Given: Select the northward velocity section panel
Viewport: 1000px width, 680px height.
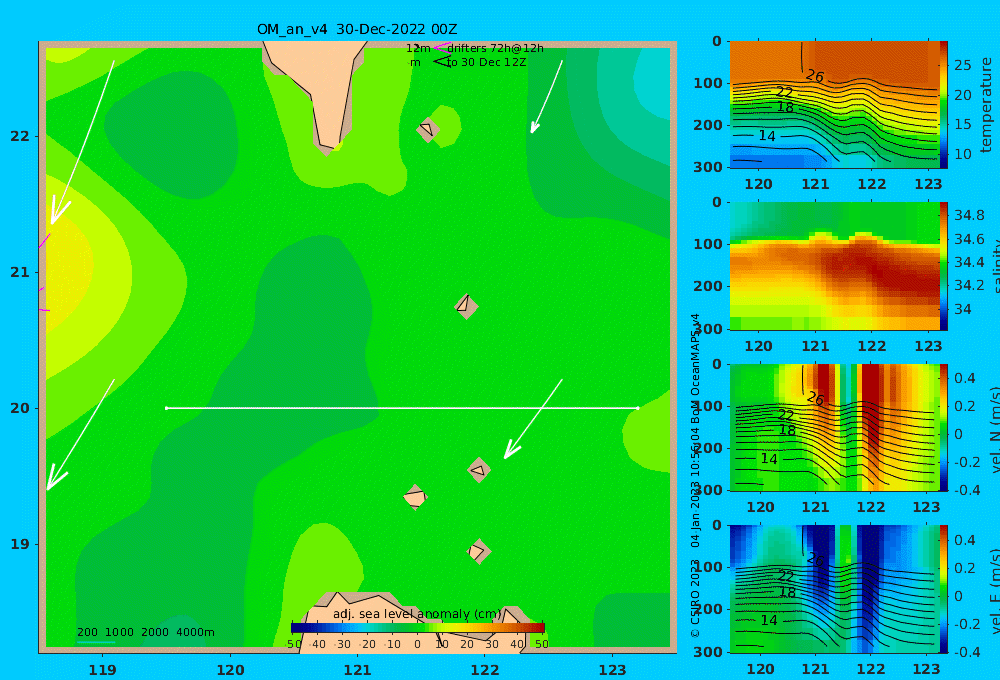Looking at the screenshot, I should click(x=834, y=427).
